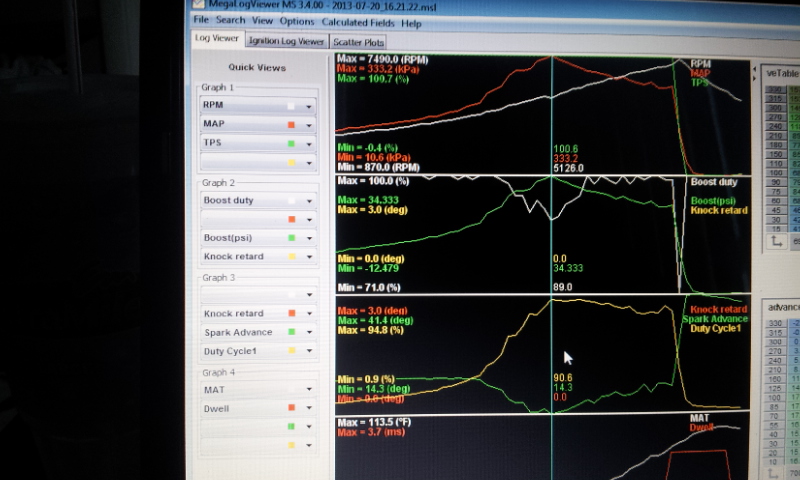
Task: Click the MegaLogViewer app icon in title bar
Action: pyautogui.click(x=198, y=4)
